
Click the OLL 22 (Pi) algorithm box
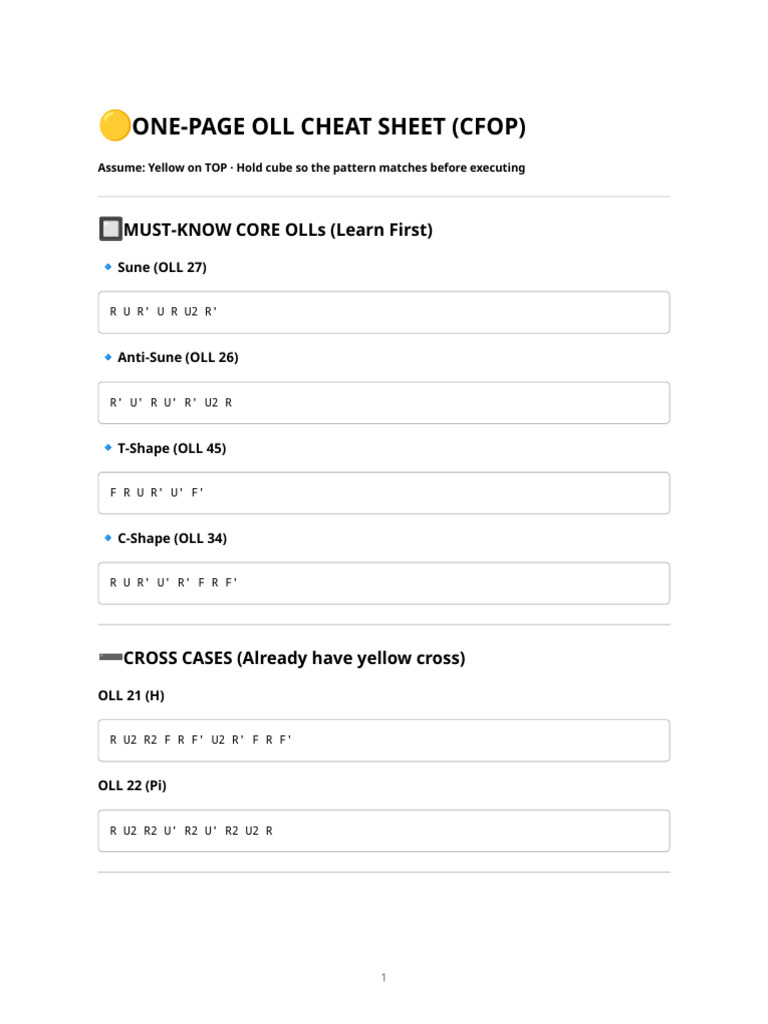[384, 830]
